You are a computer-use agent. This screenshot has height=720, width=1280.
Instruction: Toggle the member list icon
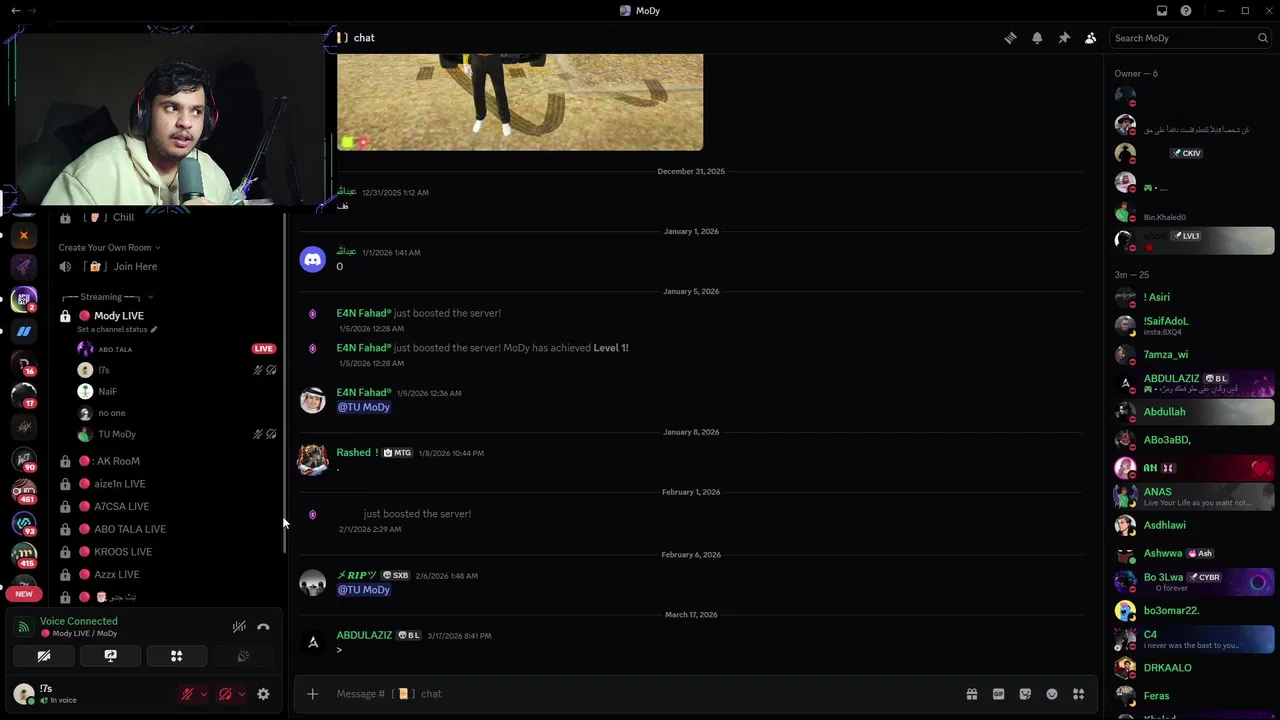[1091, 38]
